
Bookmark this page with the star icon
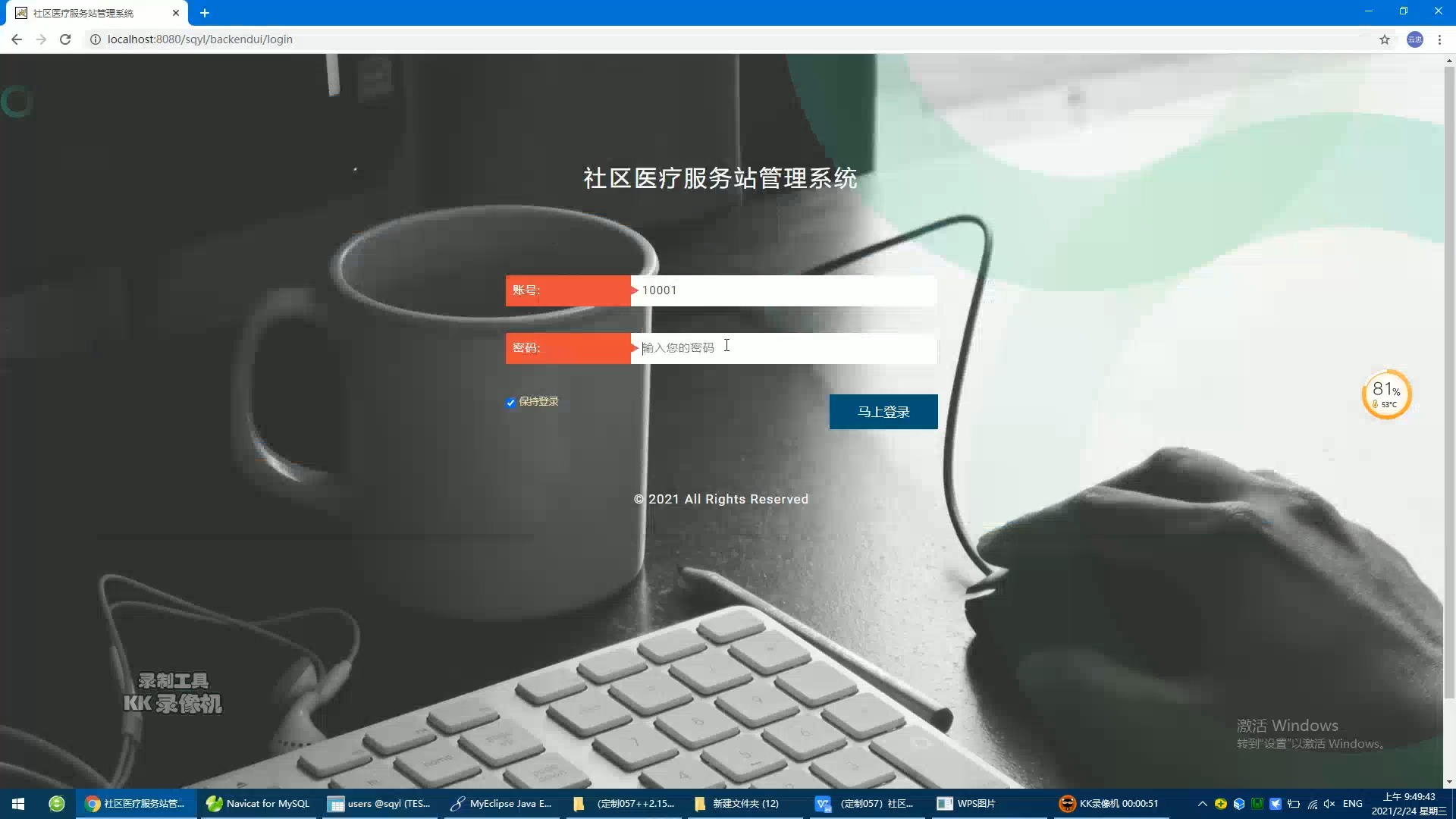point(1385,39)
